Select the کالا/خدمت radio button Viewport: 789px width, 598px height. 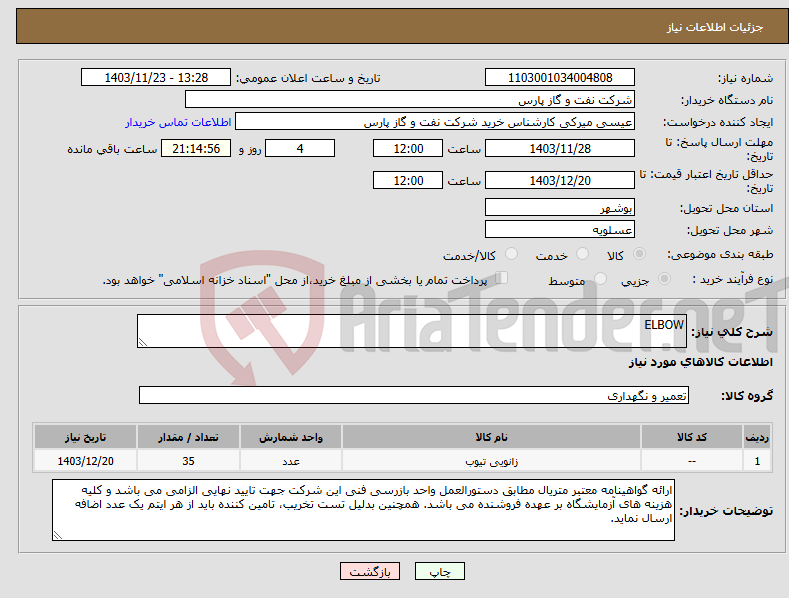tap(511, 254)
